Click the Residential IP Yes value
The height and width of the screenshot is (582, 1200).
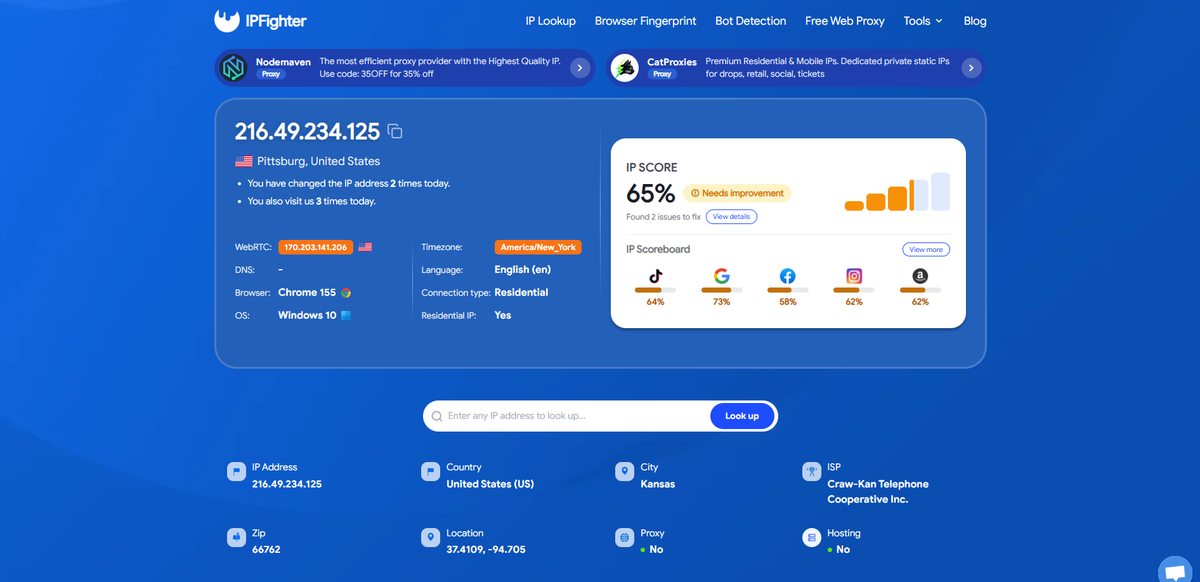click(x=503, y=315)
